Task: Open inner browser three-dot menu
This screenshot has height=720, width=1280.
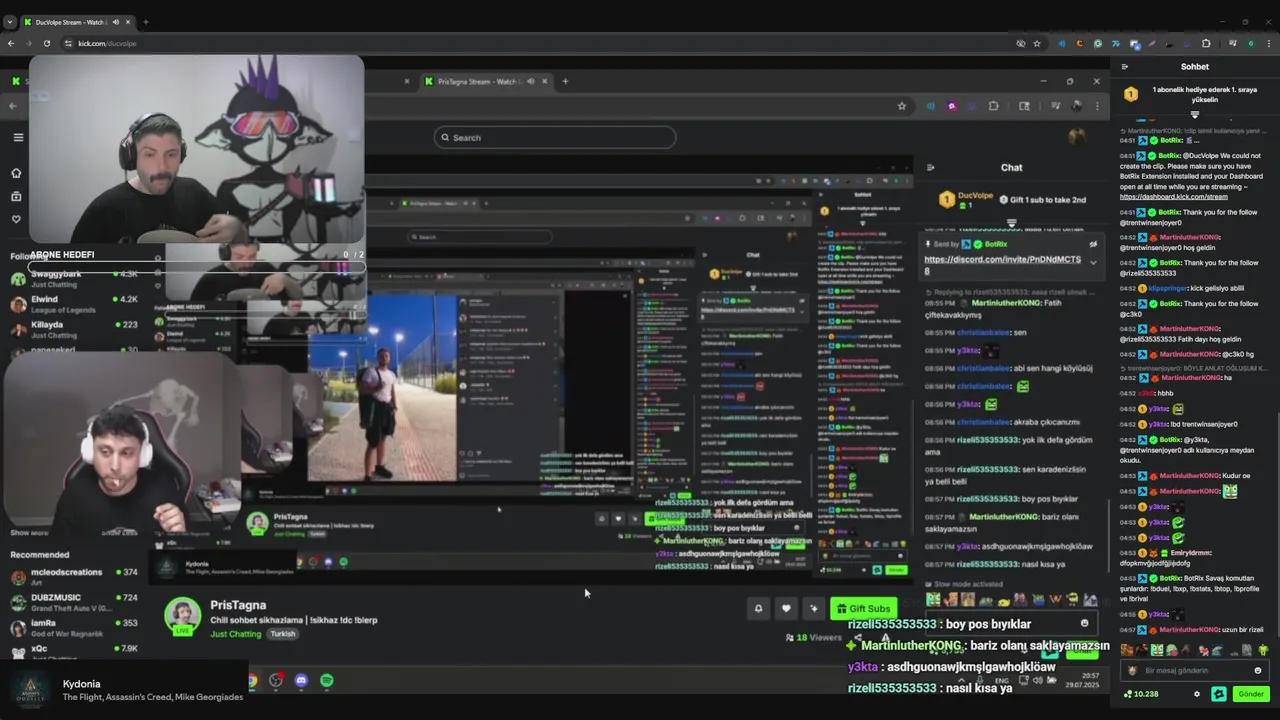Action: (x=1097, y=106)
